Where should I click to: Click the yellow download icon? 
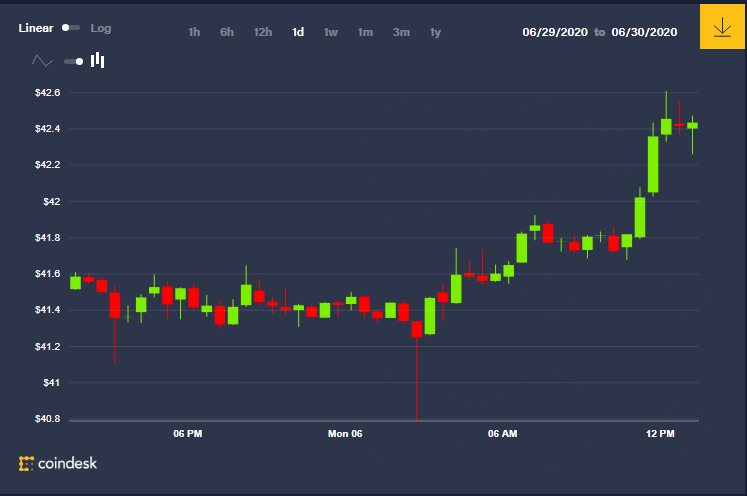click(x=722, y=27)
